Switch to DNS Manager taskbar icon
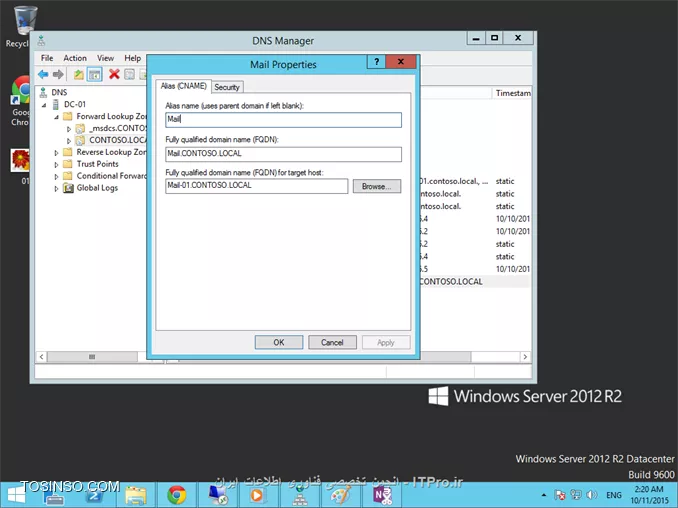Screen dimensions: 678x508 300,495
